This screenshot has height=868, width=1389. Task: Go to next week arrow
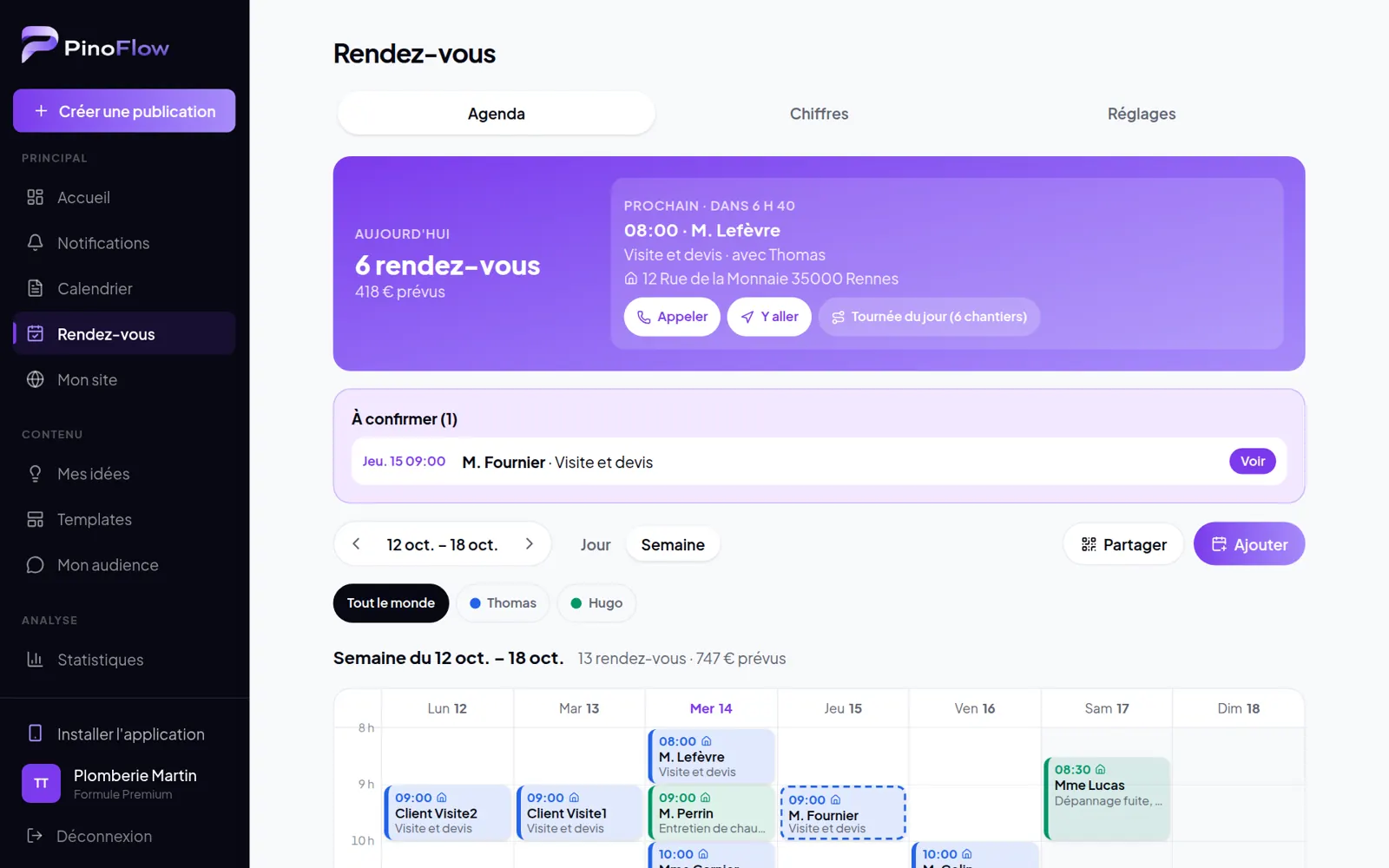[529, 544]
